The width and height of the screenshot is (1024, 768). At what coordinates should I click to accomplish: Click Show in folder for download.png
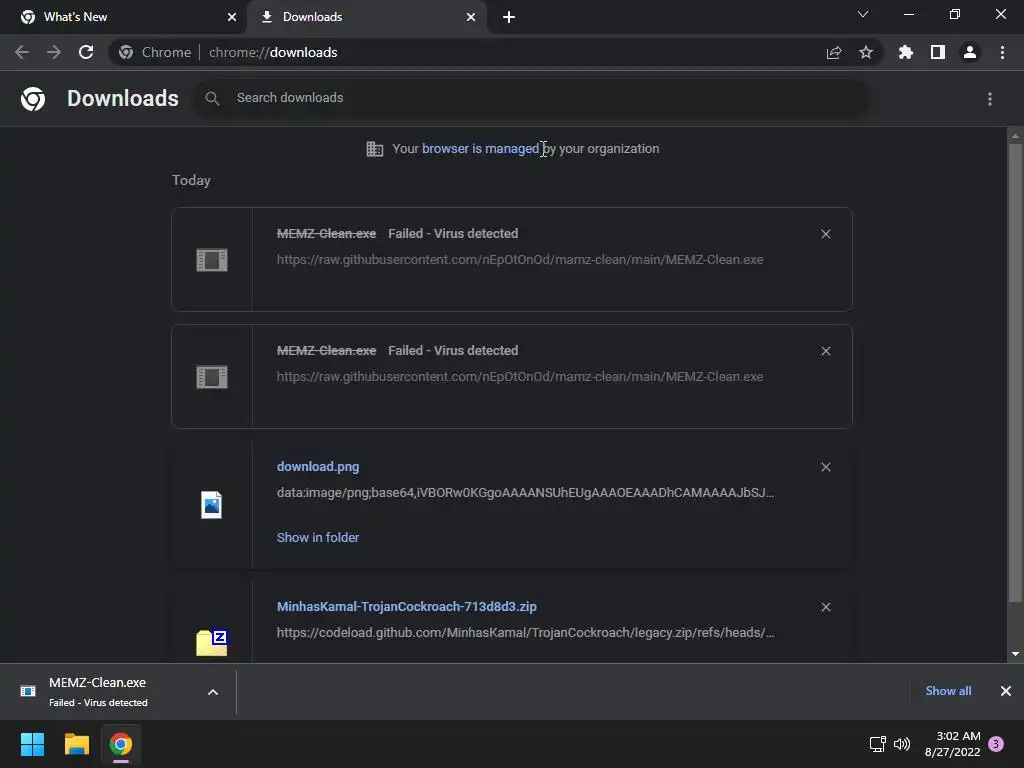tap(318, 537)
